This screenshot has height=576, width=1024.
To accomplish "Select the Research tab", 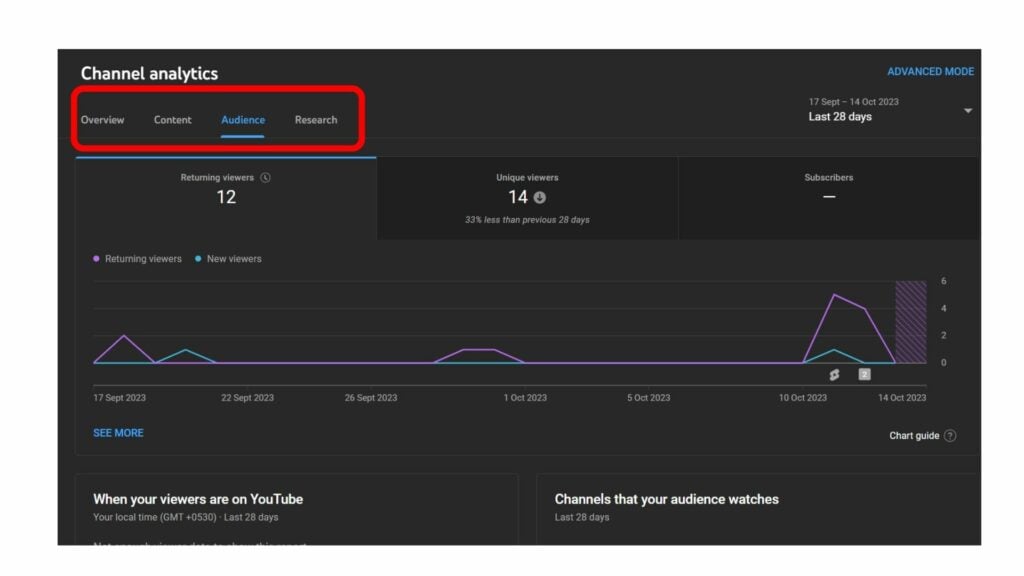I will coord(316,119).
